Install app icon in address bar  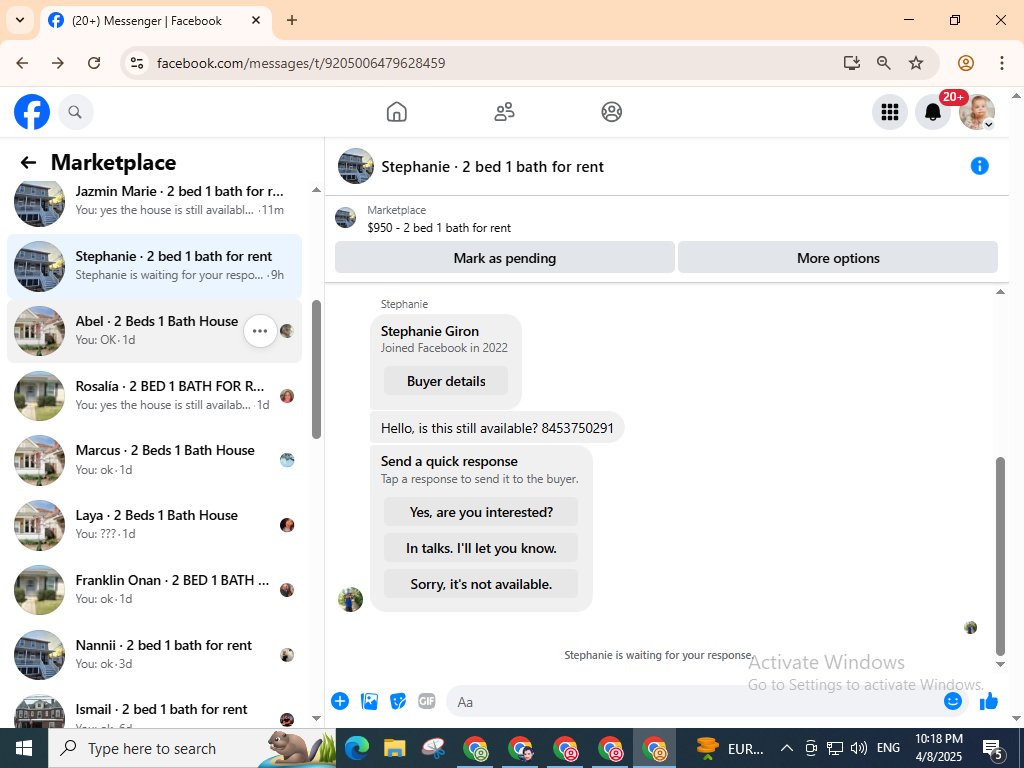(852, 63)
